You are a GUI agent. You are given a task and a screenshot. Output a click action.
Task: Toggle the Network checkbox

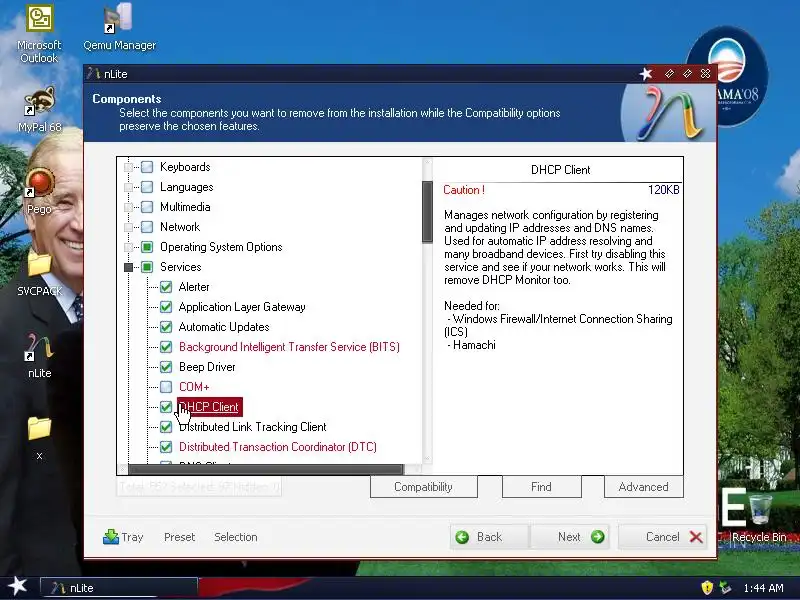pyautogui.click(x=147, y=227)
